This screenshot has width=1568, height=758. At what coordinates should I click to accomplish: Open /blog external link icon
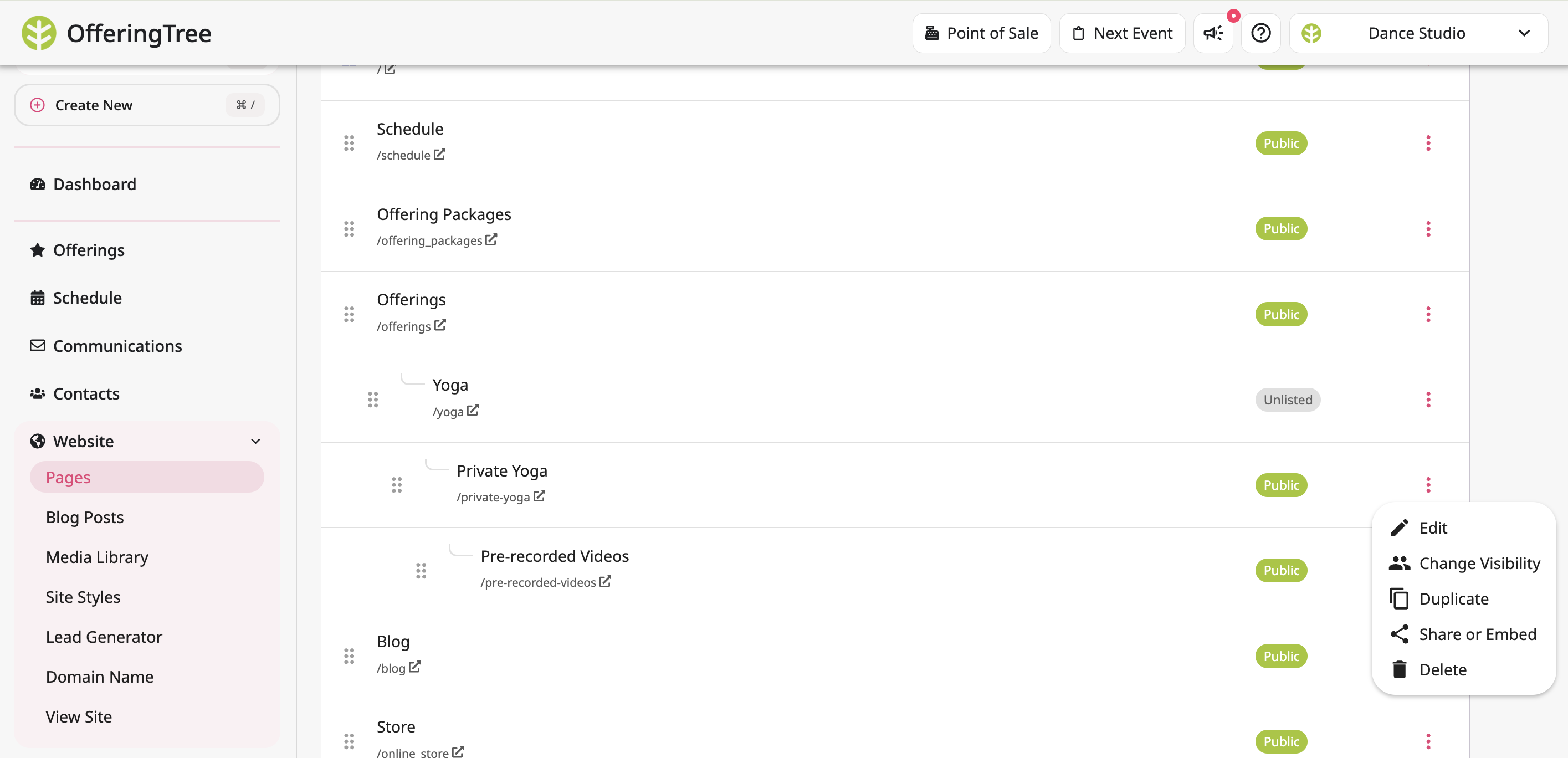pyautogui.click(x=414, y=667)
